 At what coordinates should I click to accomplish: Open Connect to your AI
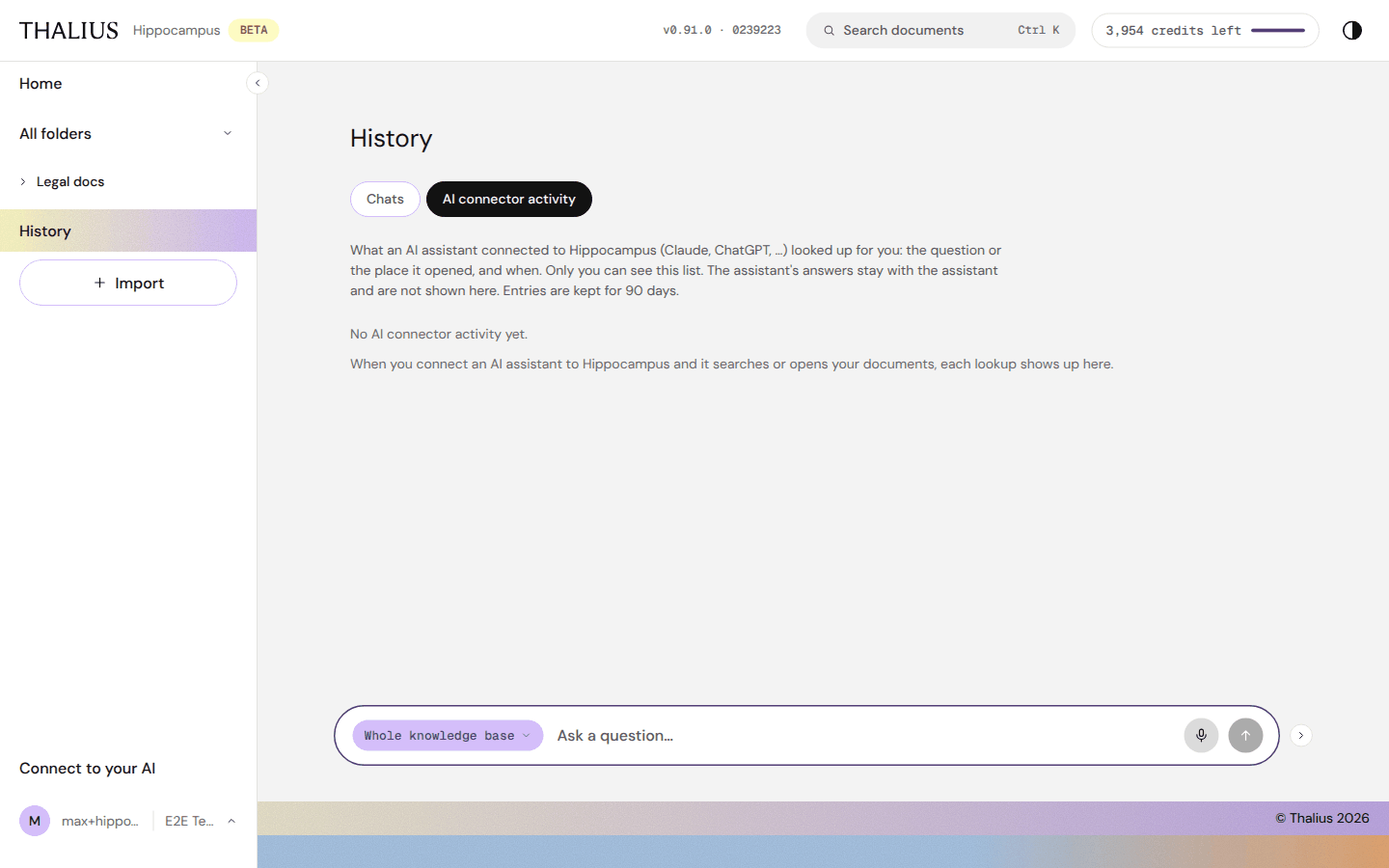pos(87,769)
